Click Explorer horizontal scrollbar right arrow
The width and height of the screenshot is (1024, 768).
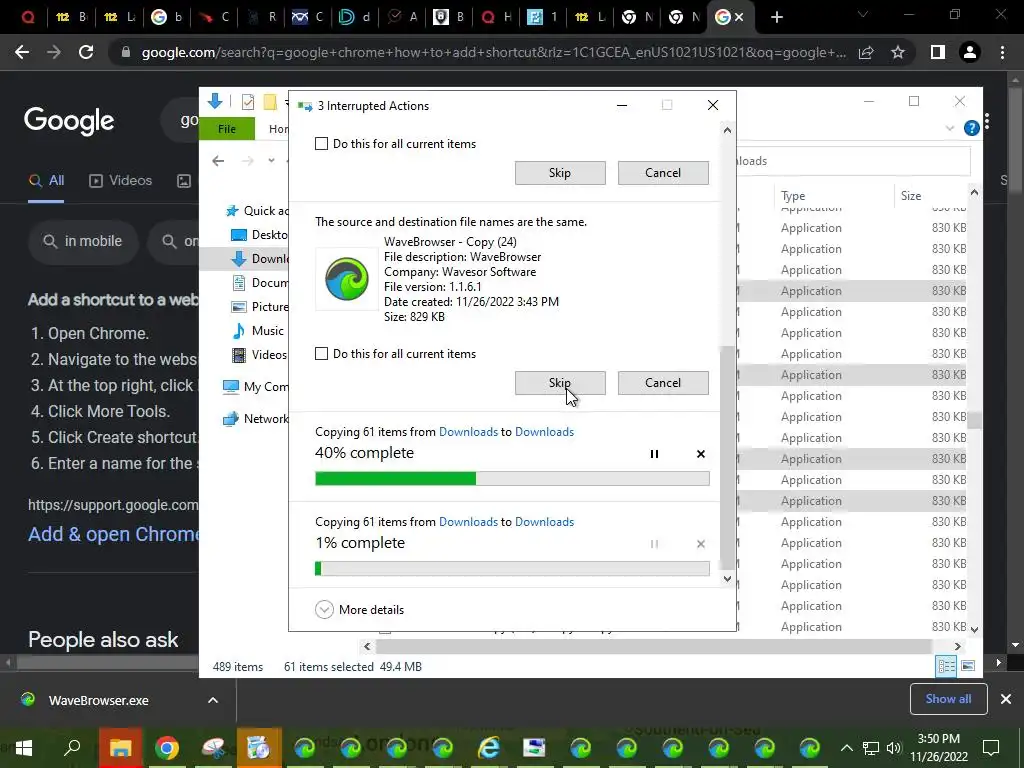pos(957,647)
